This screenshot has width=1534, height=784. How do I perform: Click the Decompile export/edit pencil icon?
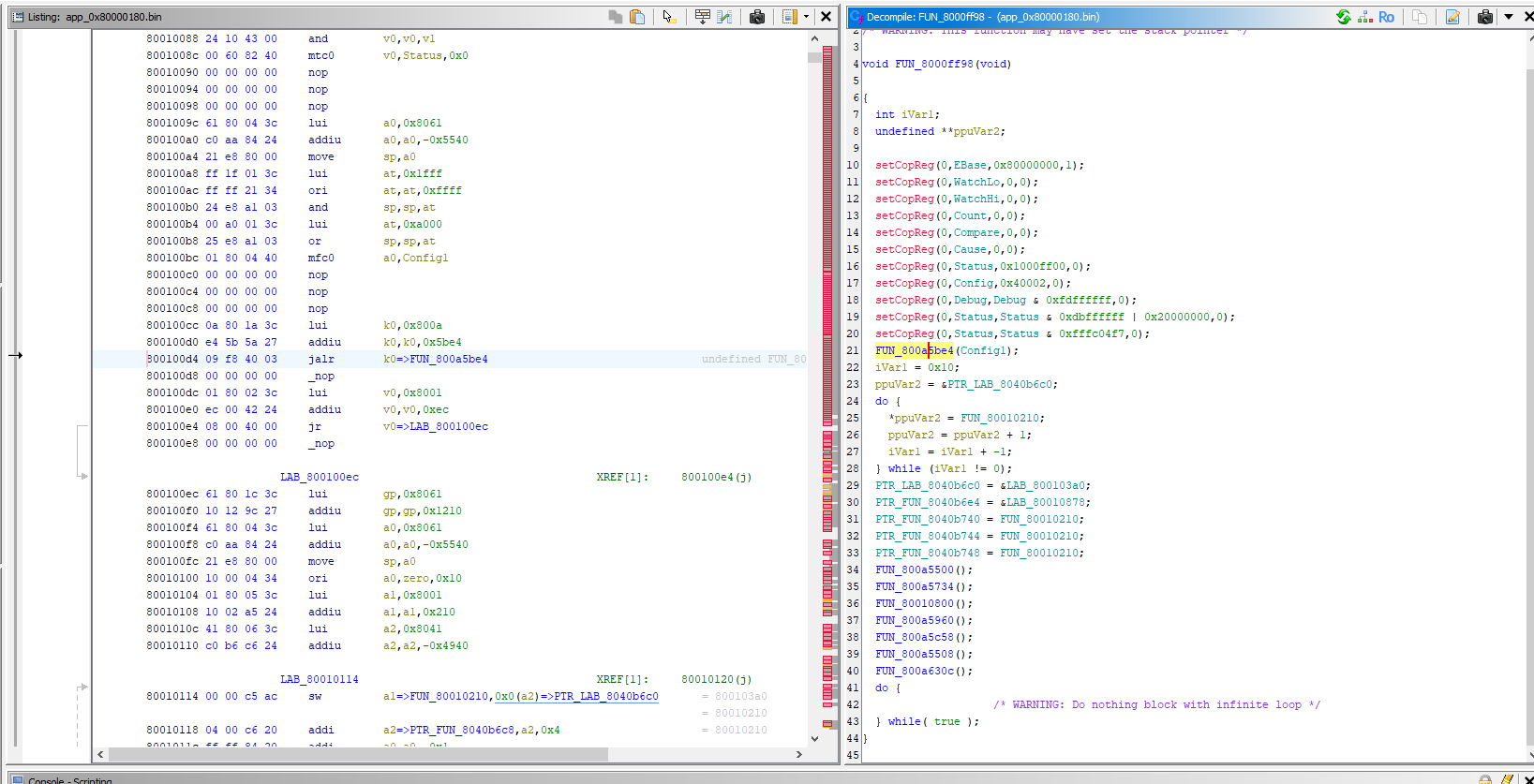[x=1452, y=17]
